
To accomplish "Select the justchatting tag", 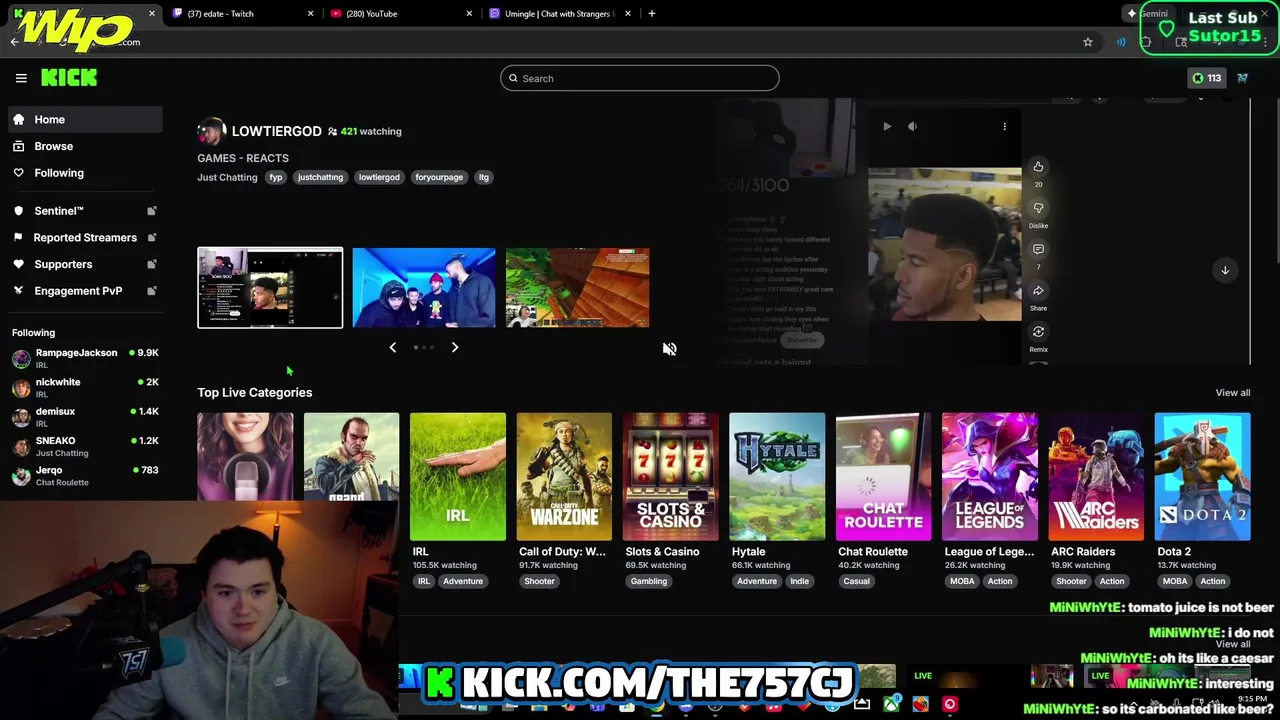I will coord(320,177).
